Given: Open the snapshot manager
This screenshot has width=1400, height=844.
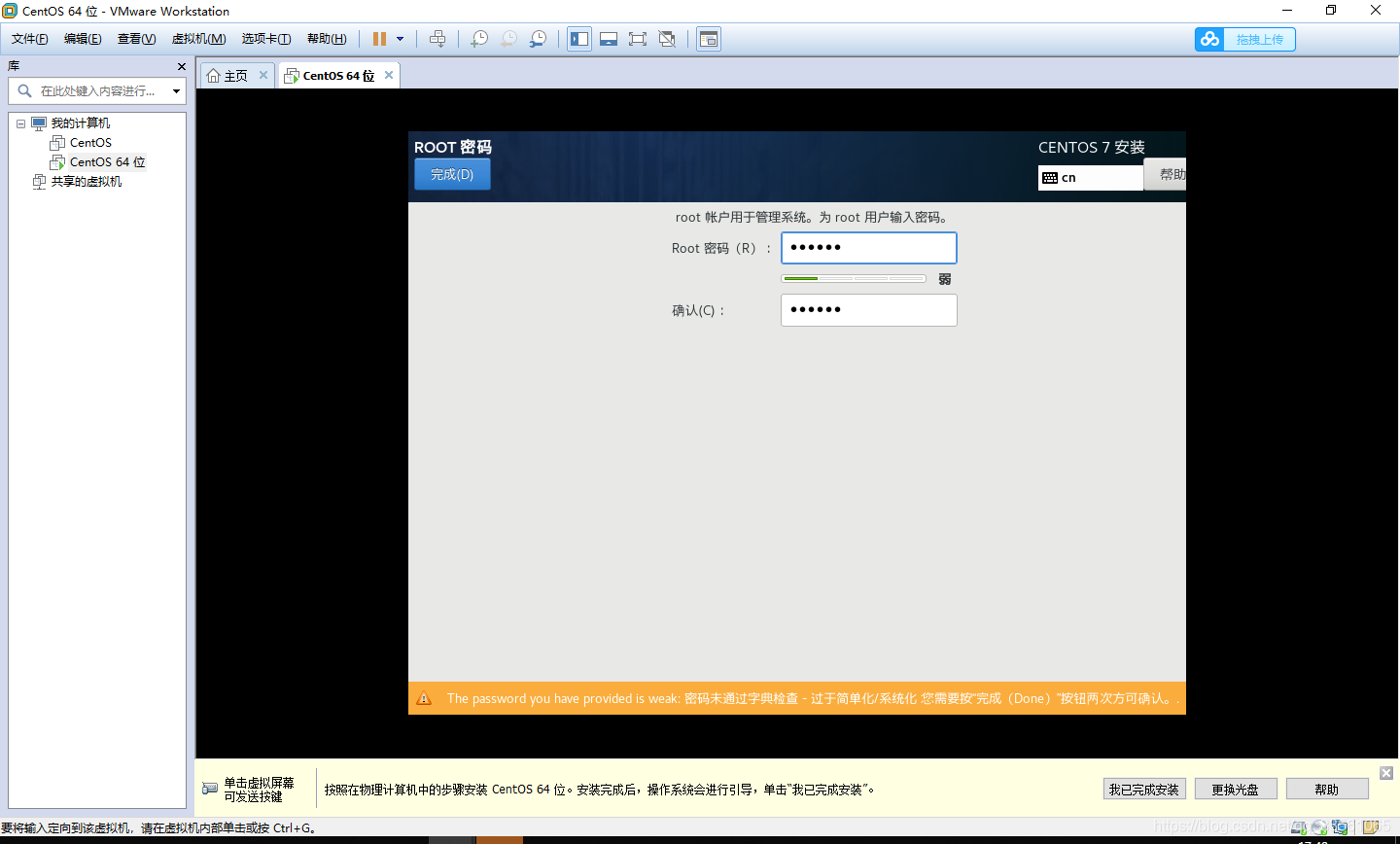Looking at the screenshot, I should (538, 39).
